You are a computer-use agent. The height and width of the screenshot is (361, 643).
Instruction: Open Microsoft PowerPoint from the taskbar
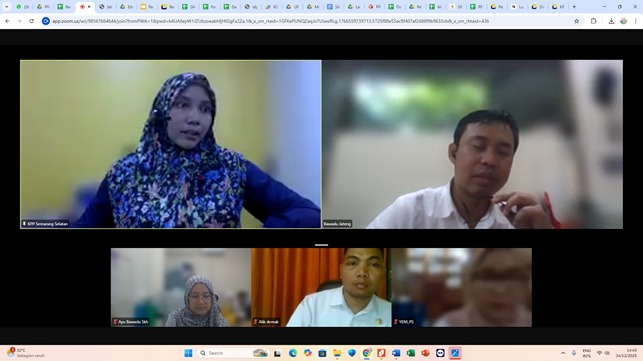pos(426,353)
